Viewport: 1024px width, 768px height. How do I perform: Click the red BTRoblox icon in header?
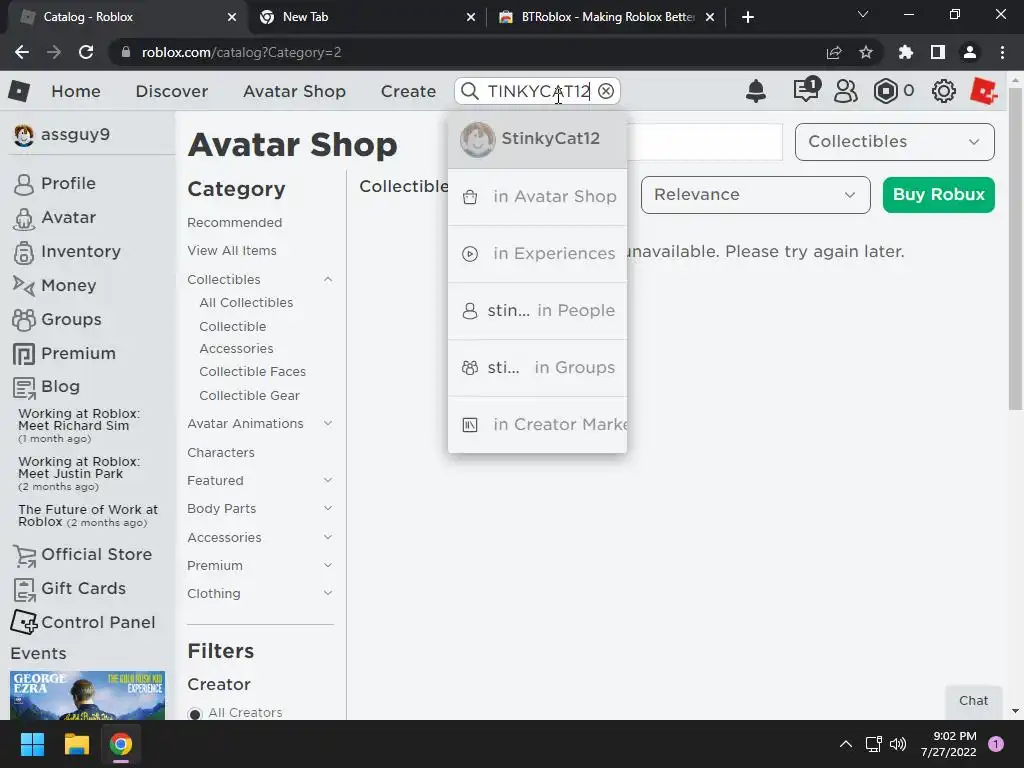(x=984, y=91)
